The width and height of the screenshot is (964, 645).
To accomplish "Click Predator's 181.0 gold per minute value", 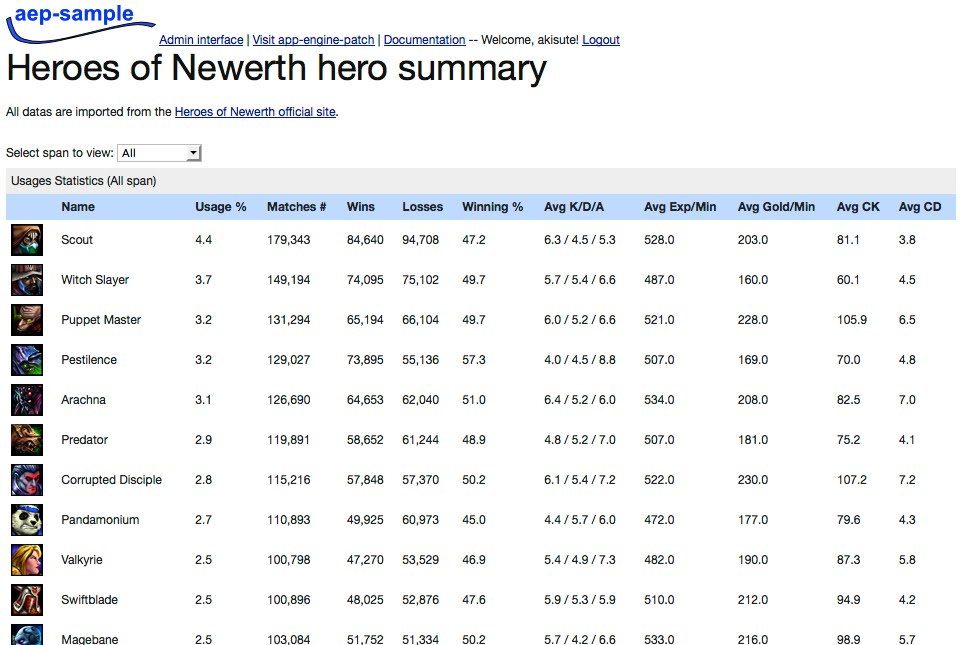I will click(753, 440).
